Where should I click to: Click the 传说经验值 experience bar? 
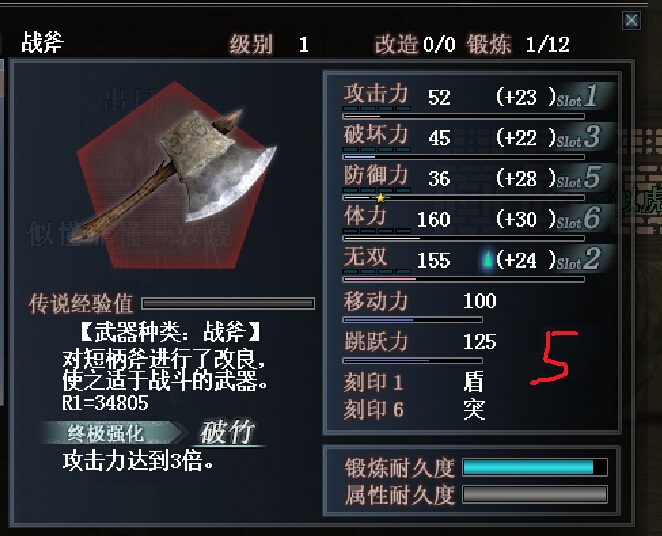(228, 303)
